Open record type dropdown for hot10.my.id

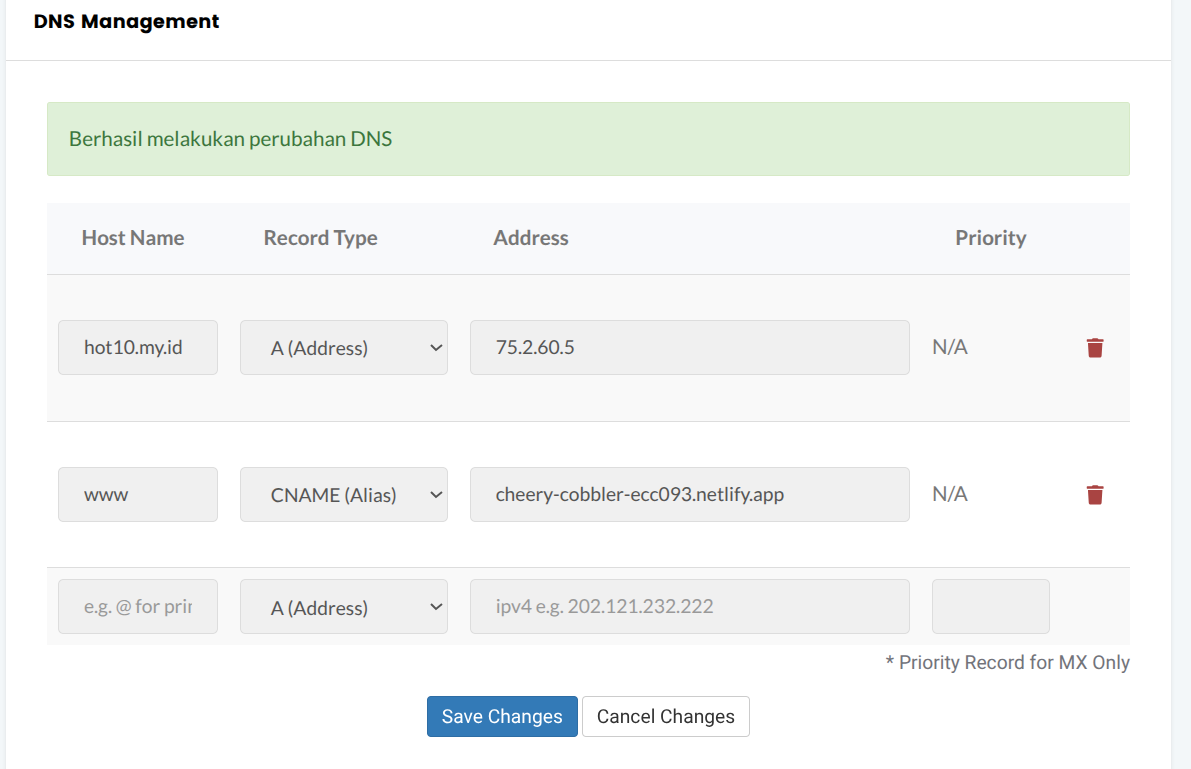[343, 347]
